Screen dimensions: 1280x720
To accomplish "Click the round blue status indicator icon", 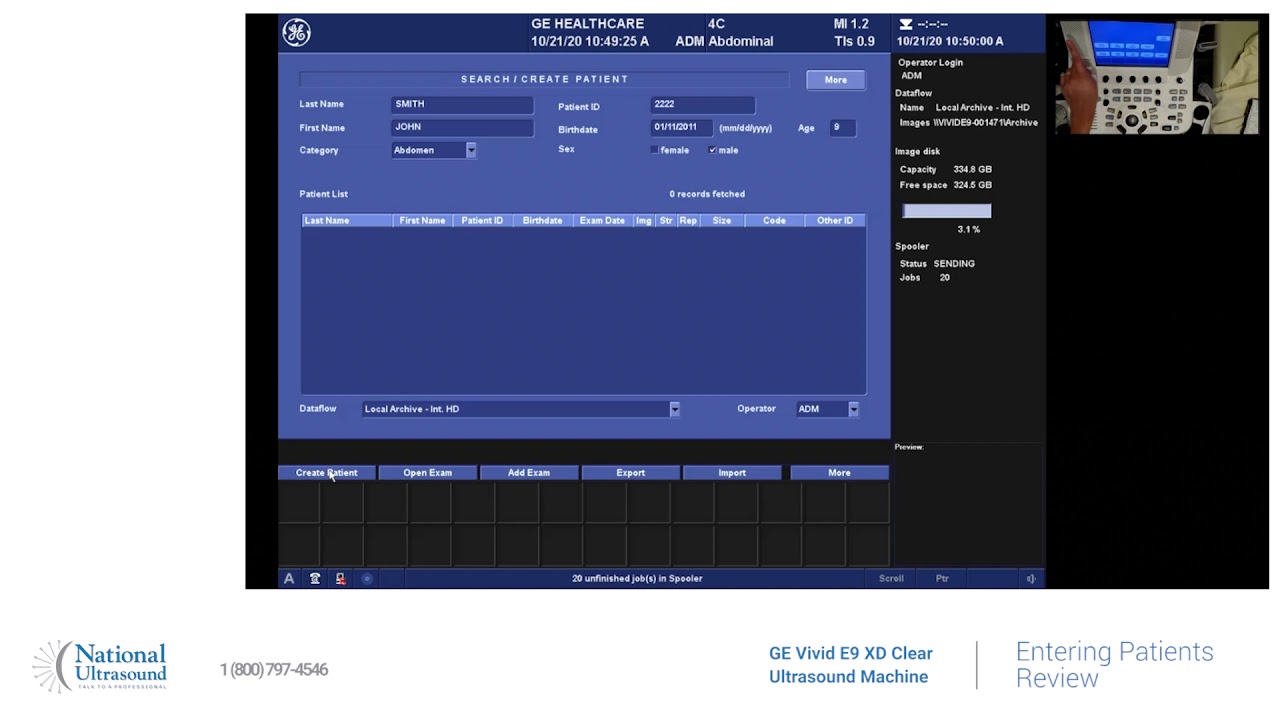I will [x=367, y=578].
